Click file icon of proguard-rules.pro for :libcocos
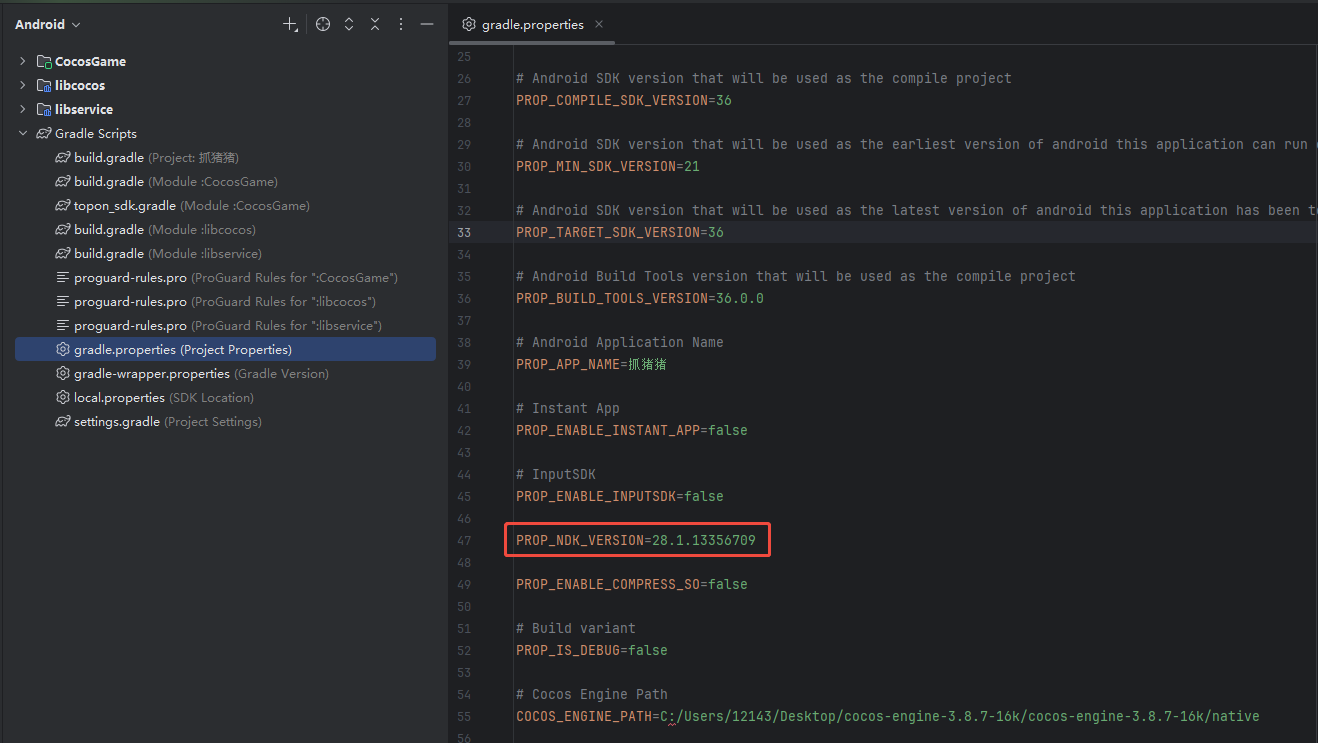 63,301
